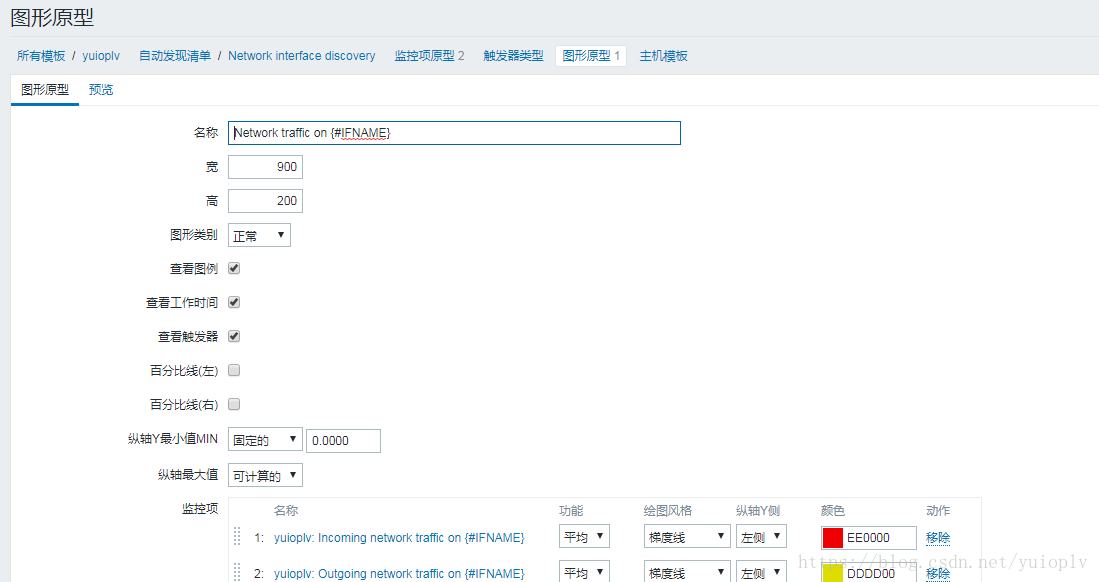Open Outgoing network traffic item link

[399, 573]
